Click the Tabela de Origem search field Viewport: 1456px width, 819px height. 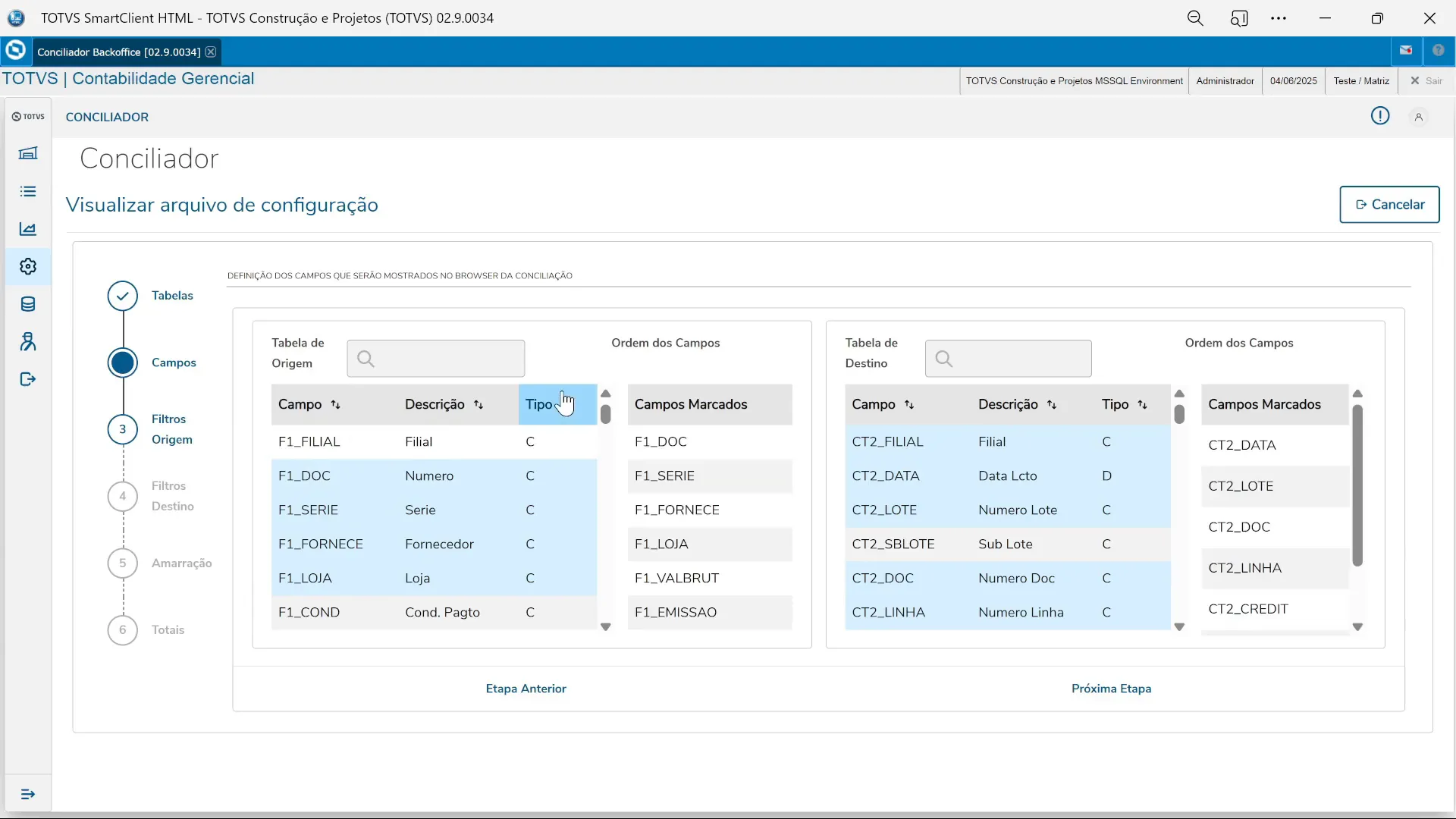436,358
